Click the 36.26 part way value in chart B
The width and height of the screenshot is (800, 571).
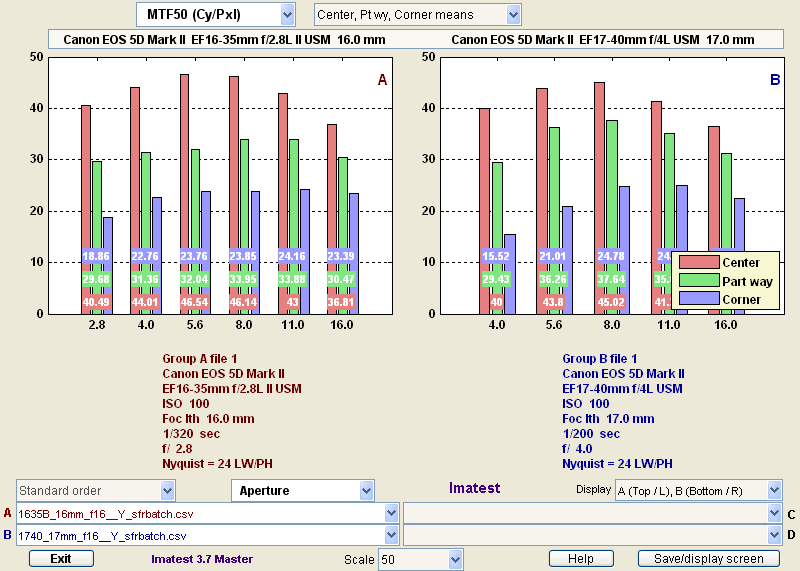553,279
